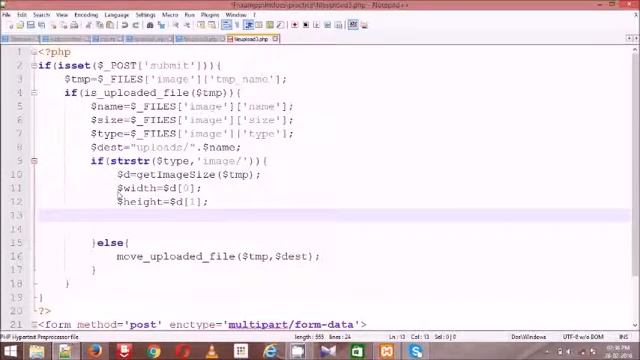Click the Cut toolbar icon
The image size is (640, 360).
88,25
